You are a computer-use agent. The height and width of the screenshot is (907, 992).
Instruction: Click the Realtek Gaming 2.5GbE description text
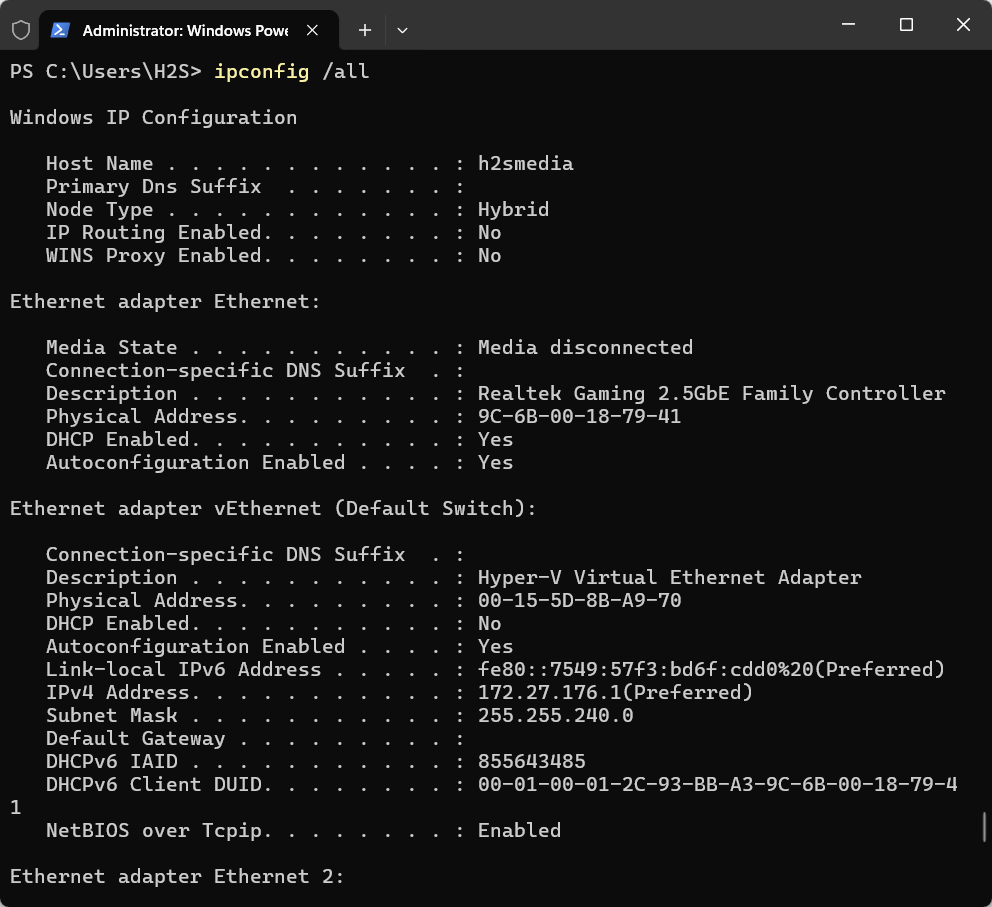point(710,393)
